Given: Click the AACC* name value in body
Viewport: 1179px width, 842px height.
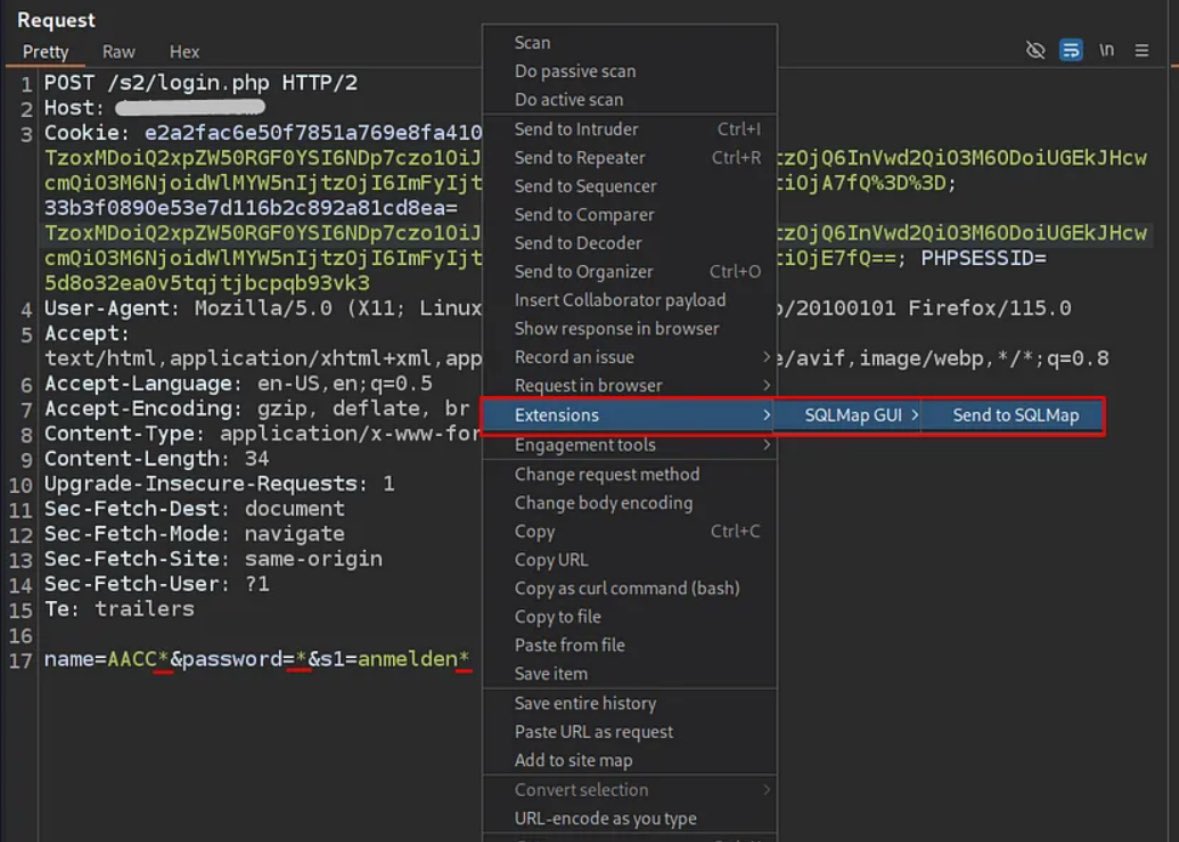Looking at the screenshot, I should pos(138,659).
